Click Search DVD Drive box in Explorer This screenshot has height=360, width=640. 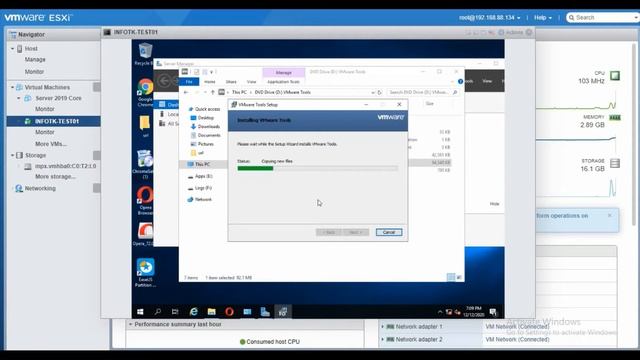[x=422, y=93]
